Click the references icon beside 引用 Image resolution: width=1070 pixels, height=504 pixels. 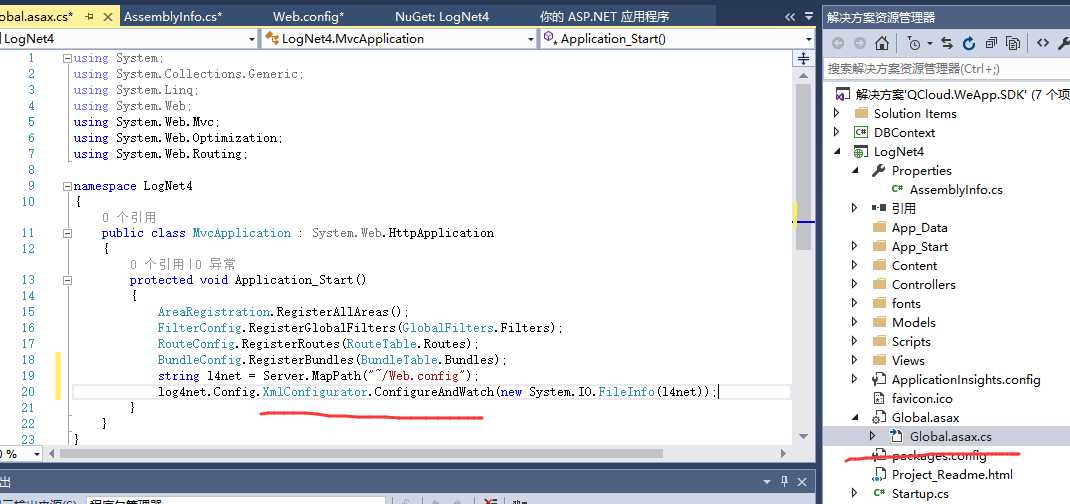[879, 208]
